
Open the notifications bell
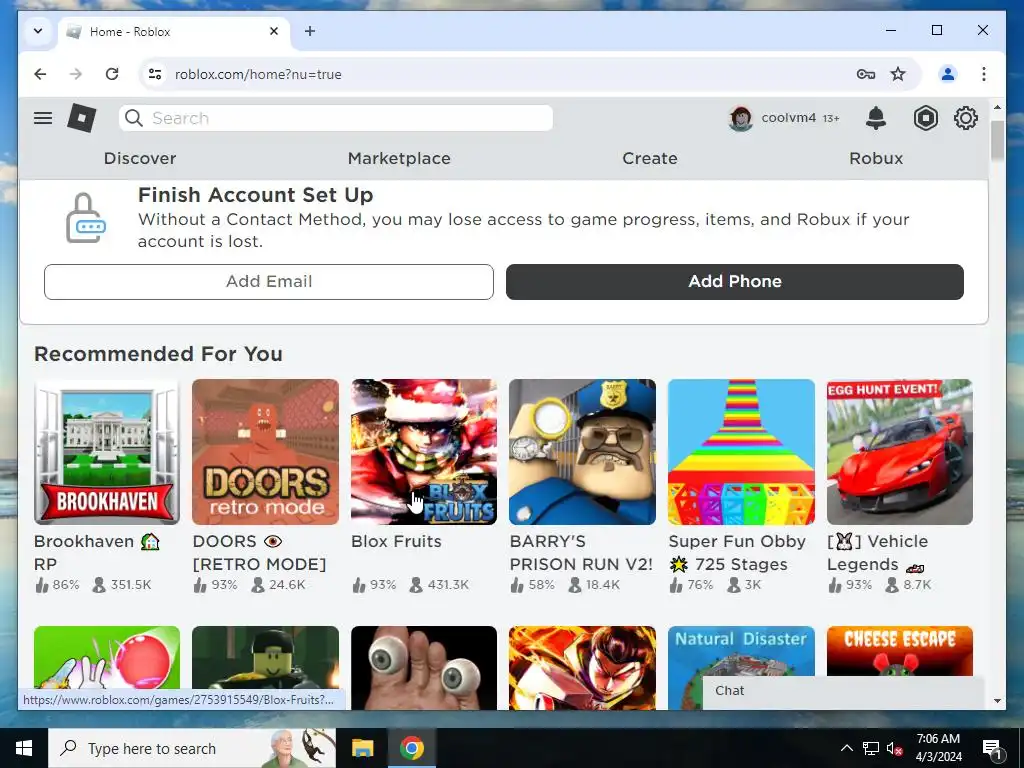(876, 118)
